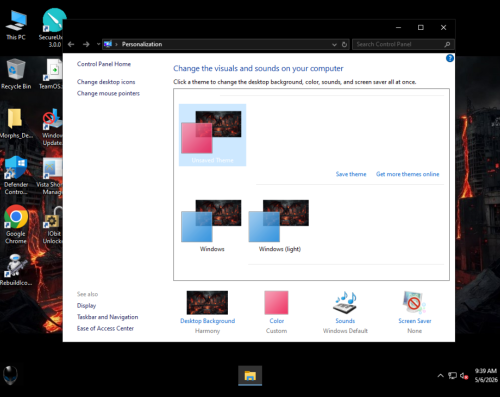Click the Forward navigation arrow

(86, 44)
